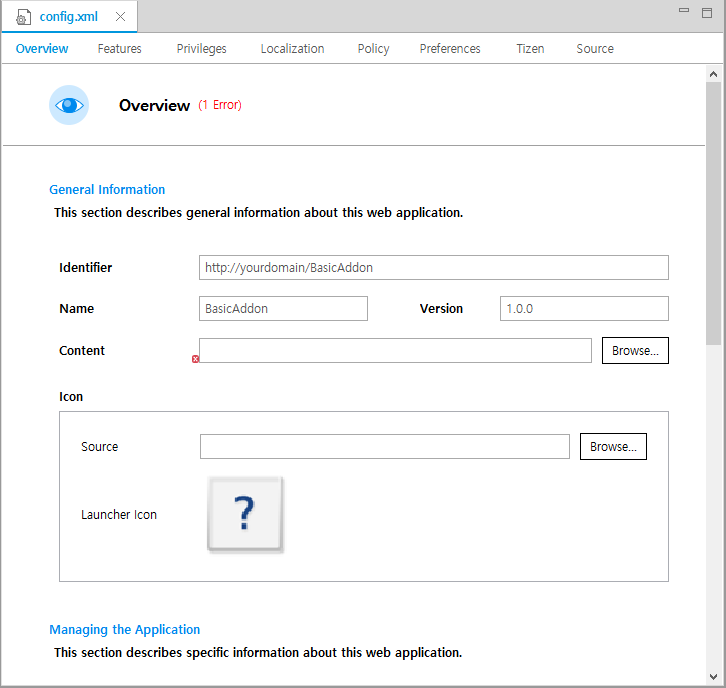Click the config.xml file icon in tab
The width and height of the screenshot is (726, 688).
tap(24, 17)
